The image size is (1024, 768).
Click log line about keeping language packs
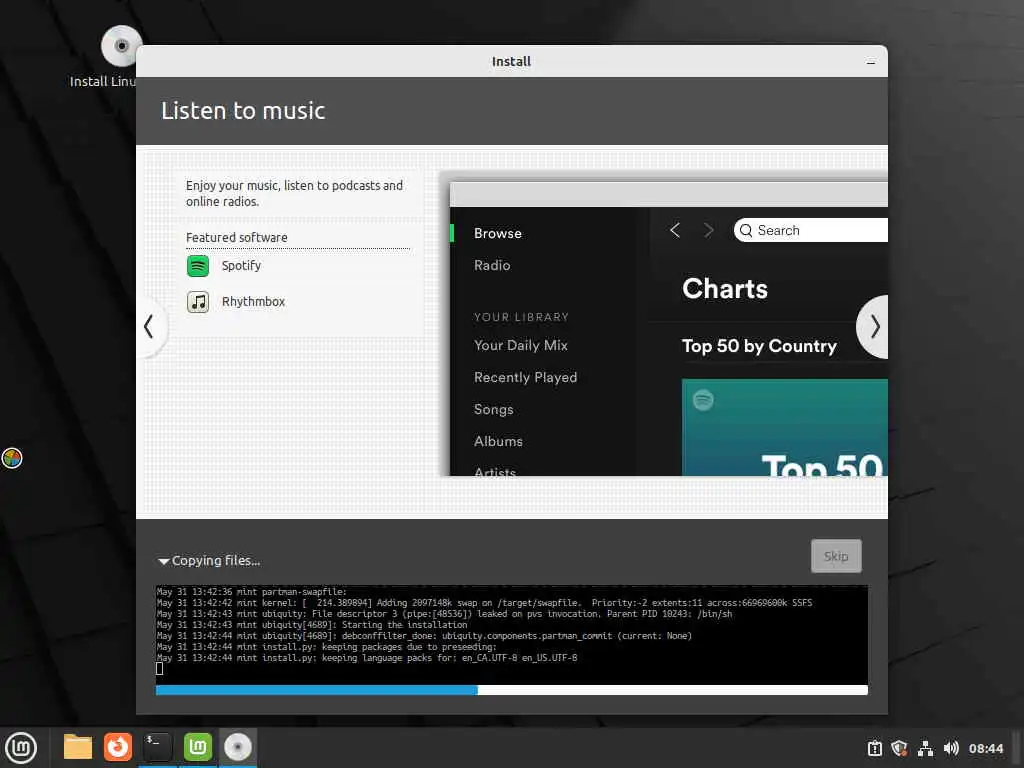tap(367, 658)
